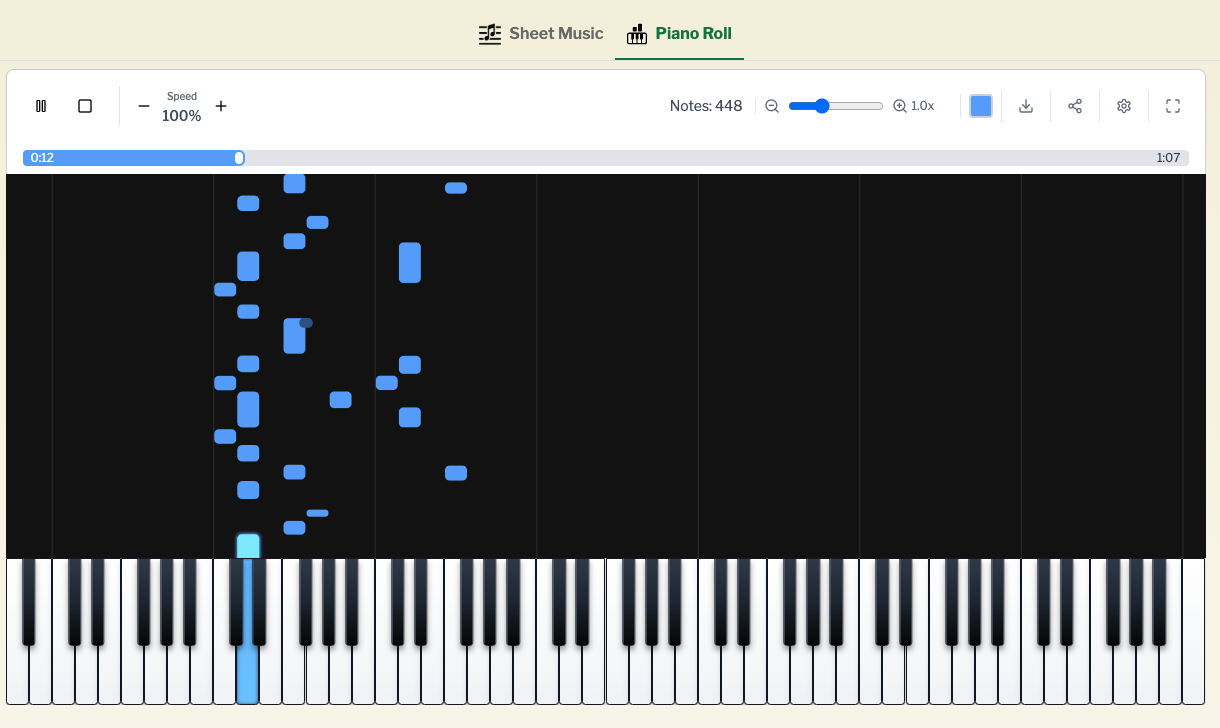Viewport: 1220px width, 728px height.
Task: Click the Piano Roll keyboard icon
Action: (x=637, y=35)
